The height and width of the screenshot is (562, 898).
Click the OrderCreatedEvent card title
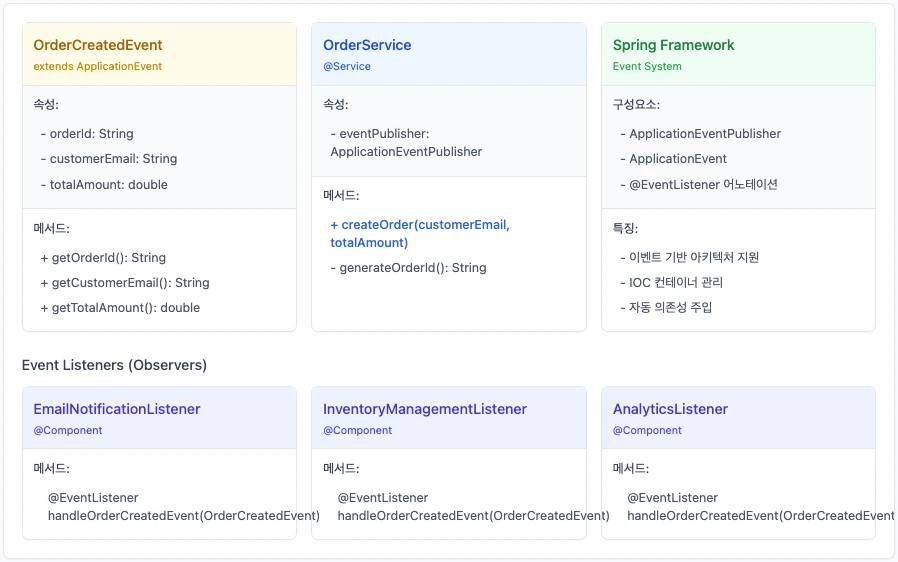coord(98,45)
